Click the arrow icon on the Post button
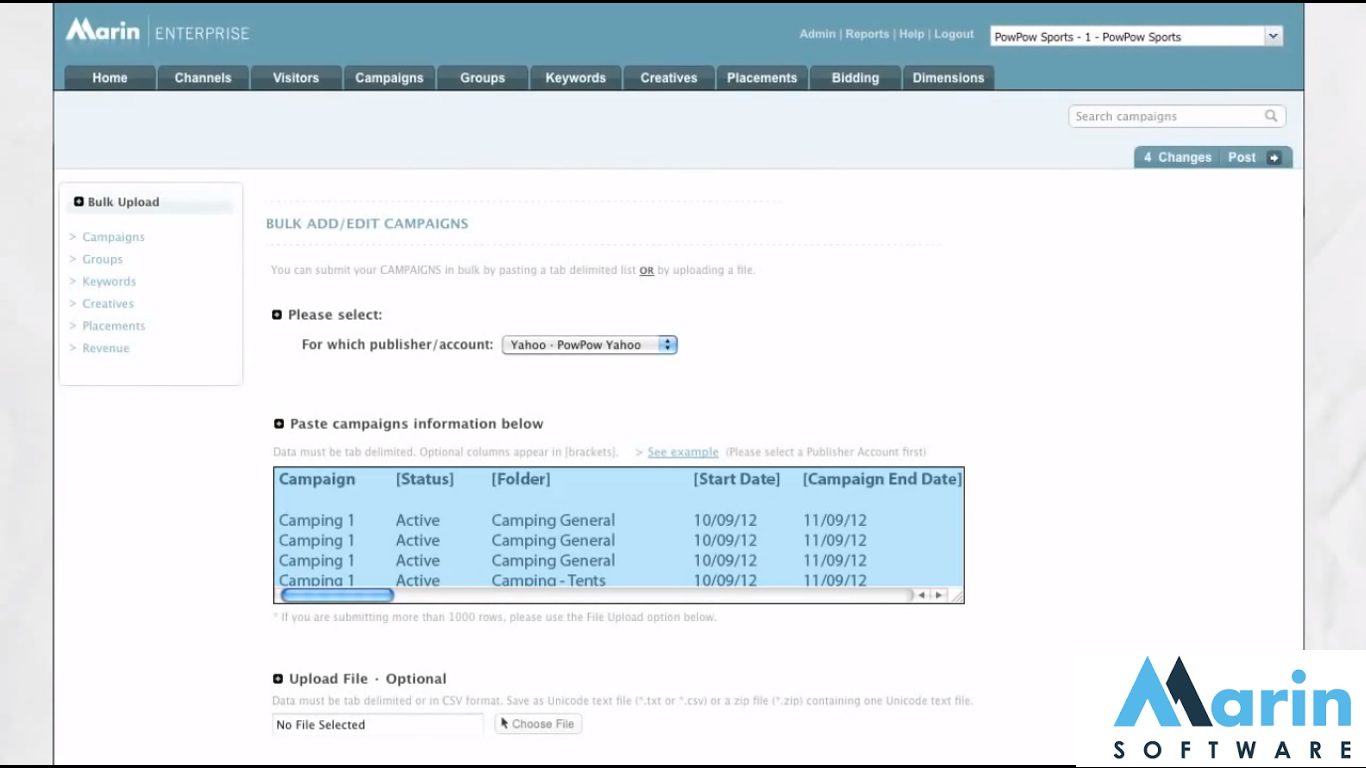Image resolution: width=1366 pixels, height=768 pixels. tap(1274, 157)
